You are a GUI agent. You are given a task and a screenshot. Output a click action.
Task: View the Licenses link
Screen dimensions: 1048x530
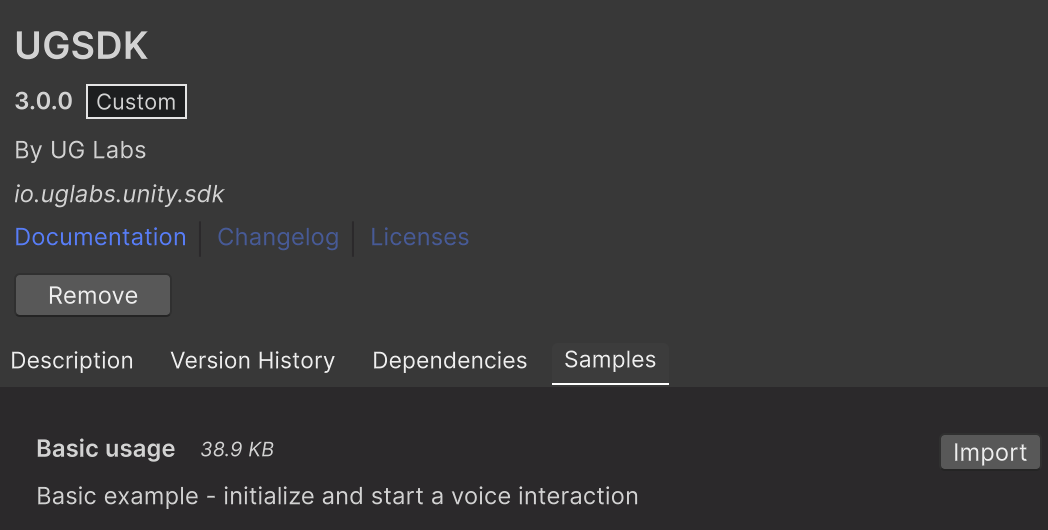[419, 238]
